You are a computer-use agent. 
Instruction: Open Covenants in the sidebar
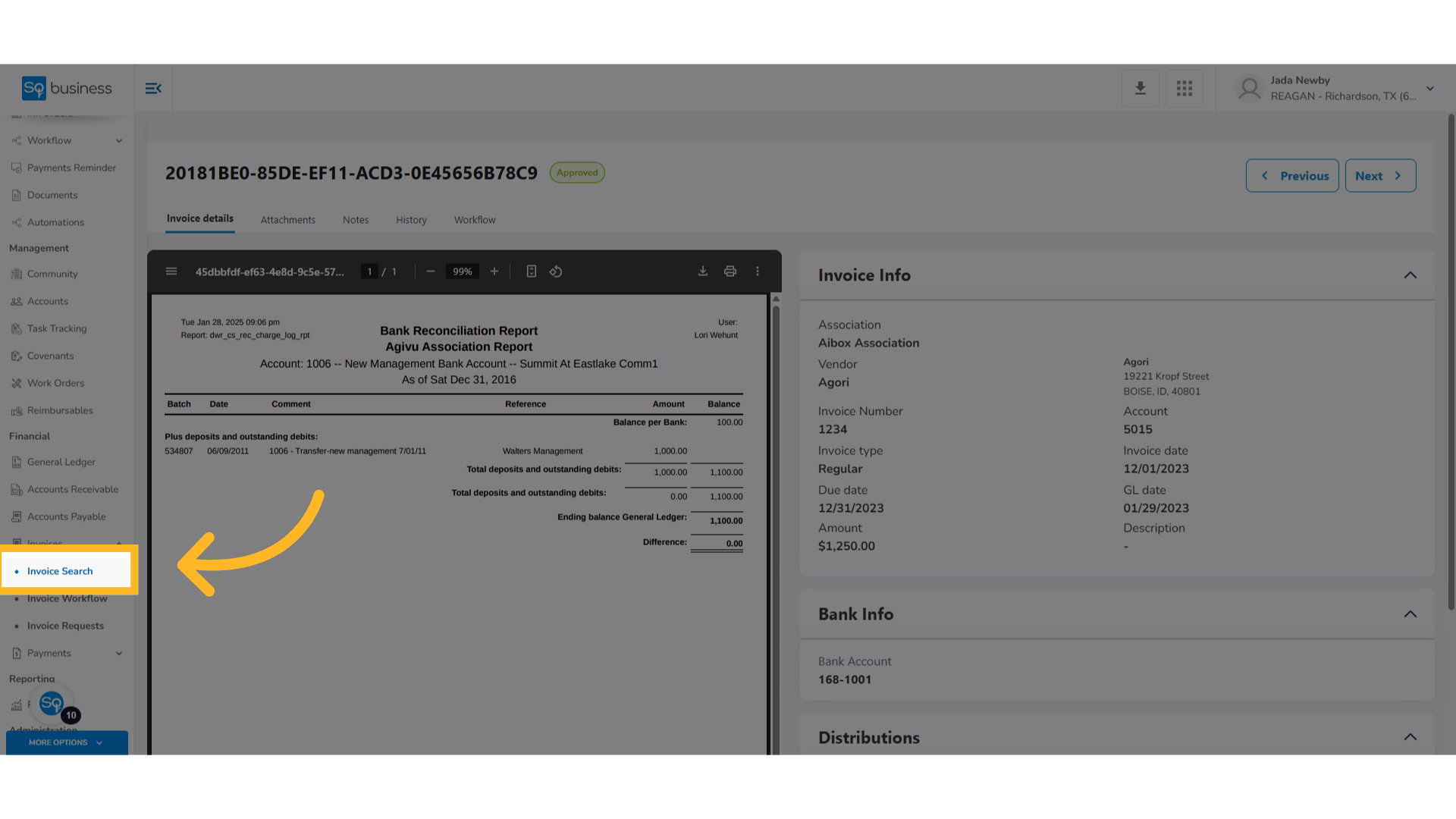(x=50, y=356)
